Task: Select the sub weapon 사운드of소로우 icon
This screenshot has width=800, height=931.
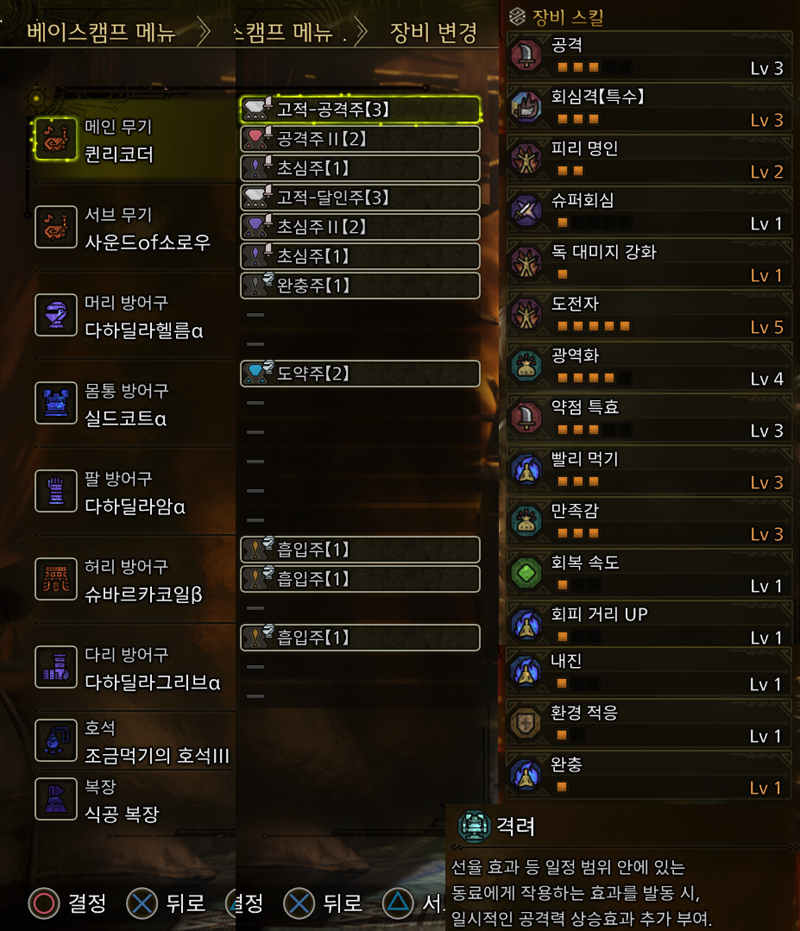Action: 56,227
